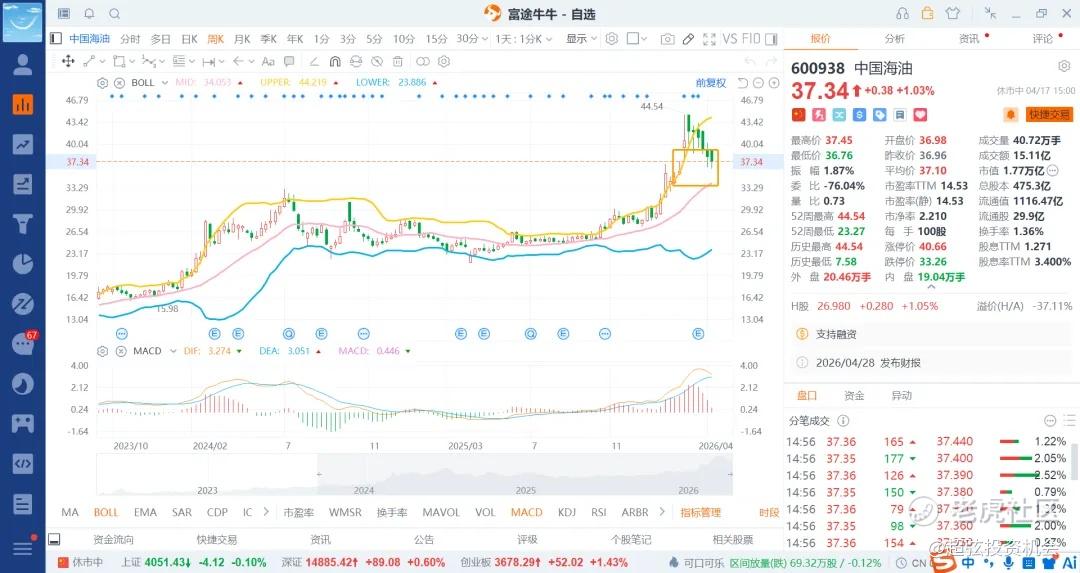Switch to 日K chart period
This screenshot has height=573, width=1080.
[x=189, y=39]
